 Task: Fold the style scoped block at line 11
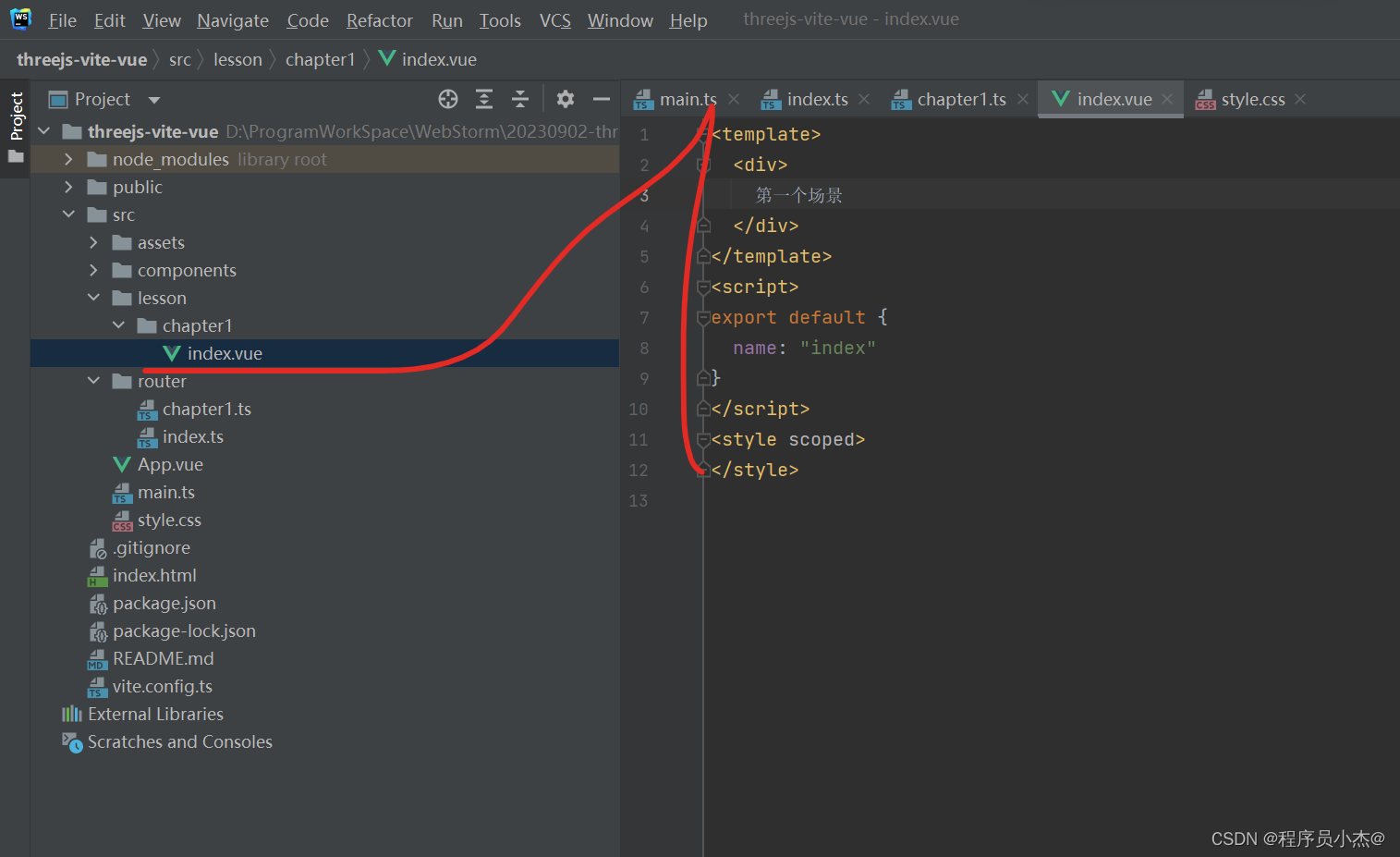coord(703,440)
